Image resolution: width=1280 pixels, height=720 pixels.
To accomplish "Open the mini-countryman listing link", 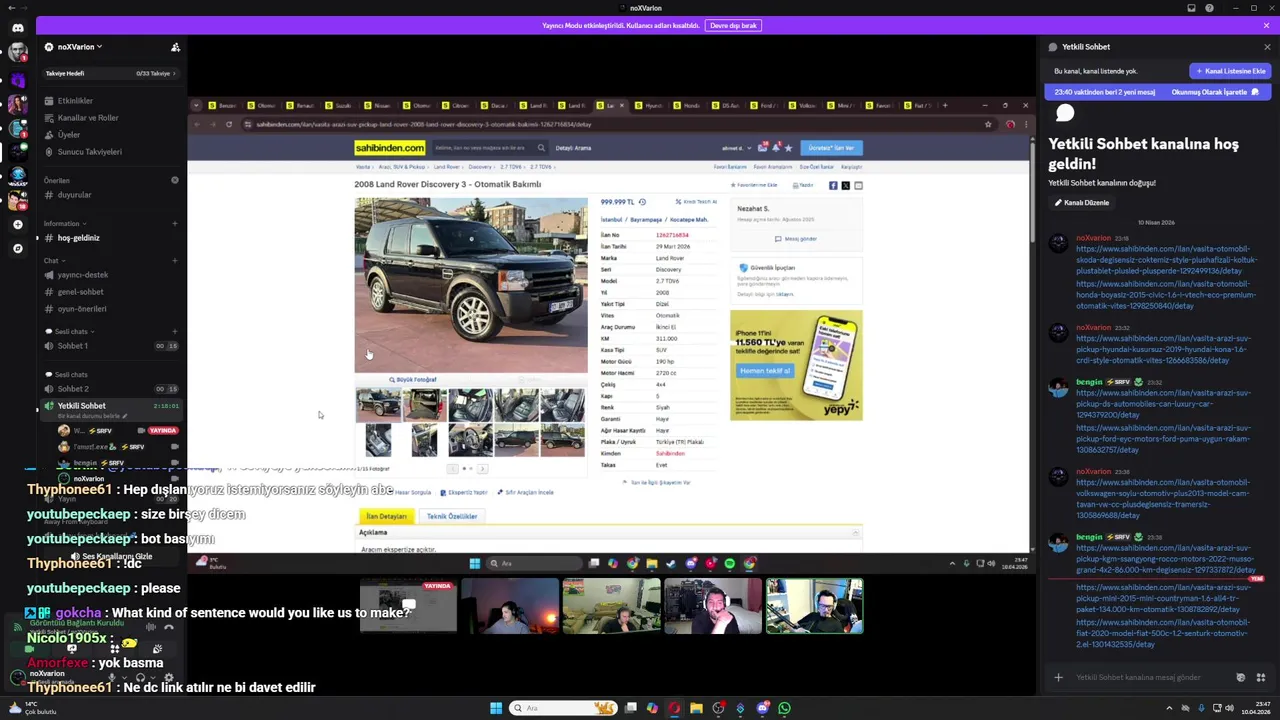I will point(1163,598).
